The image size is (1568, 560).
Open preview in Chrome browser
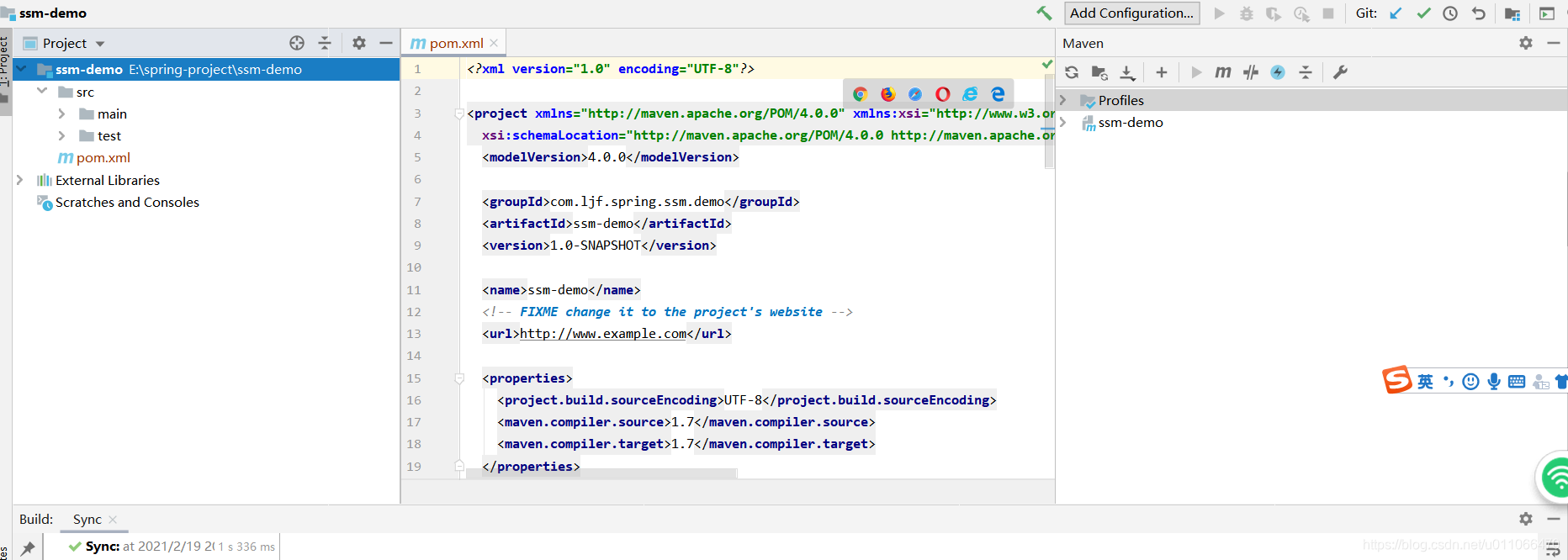[x=860, y=94]
